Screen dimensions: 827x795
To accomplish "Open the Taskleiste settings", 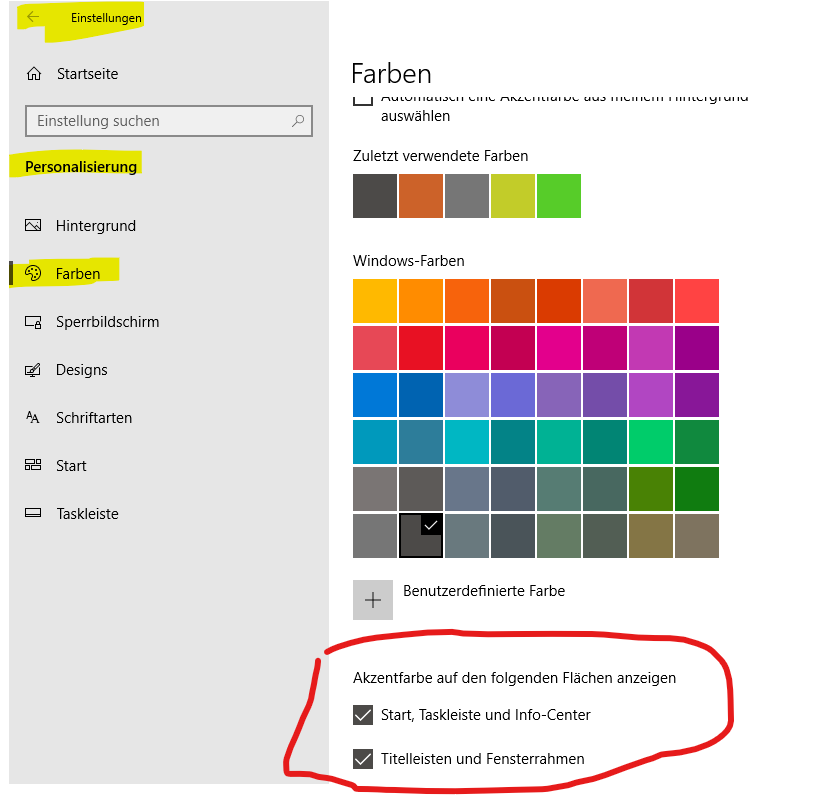I will point(88,514).
